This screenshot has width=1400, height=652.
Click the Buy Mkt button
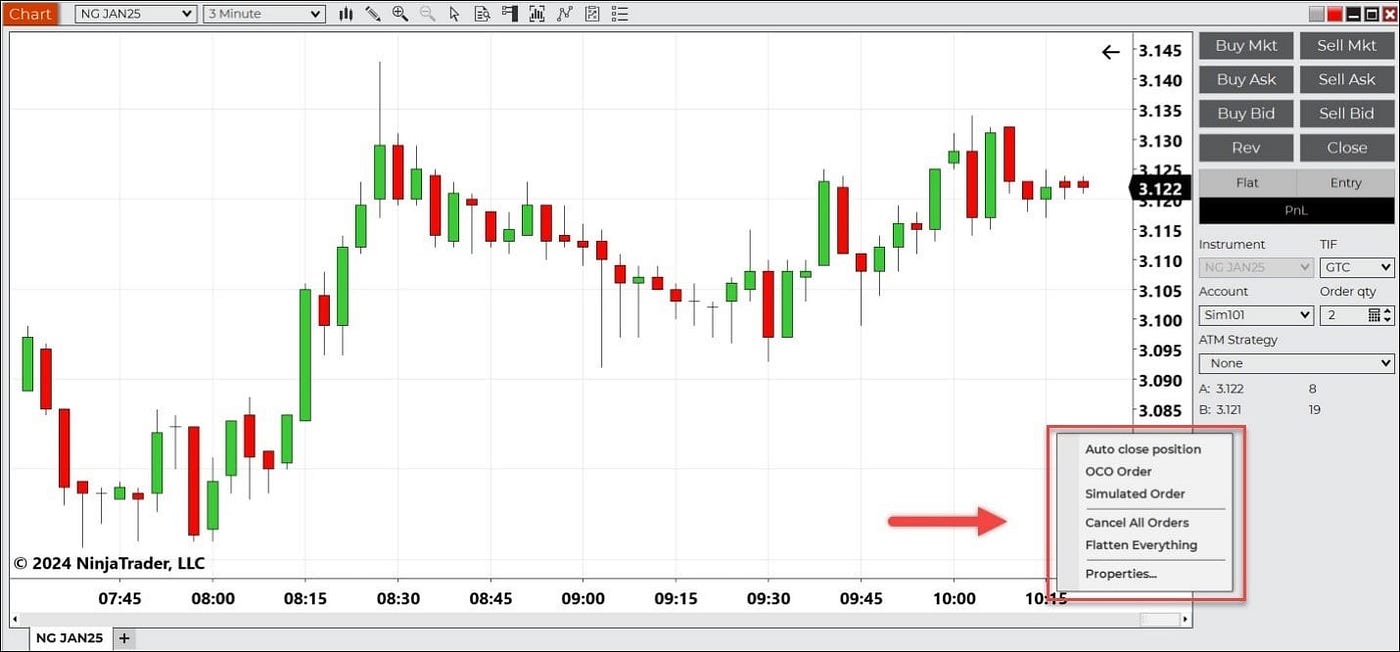(x=1246, y=45)
